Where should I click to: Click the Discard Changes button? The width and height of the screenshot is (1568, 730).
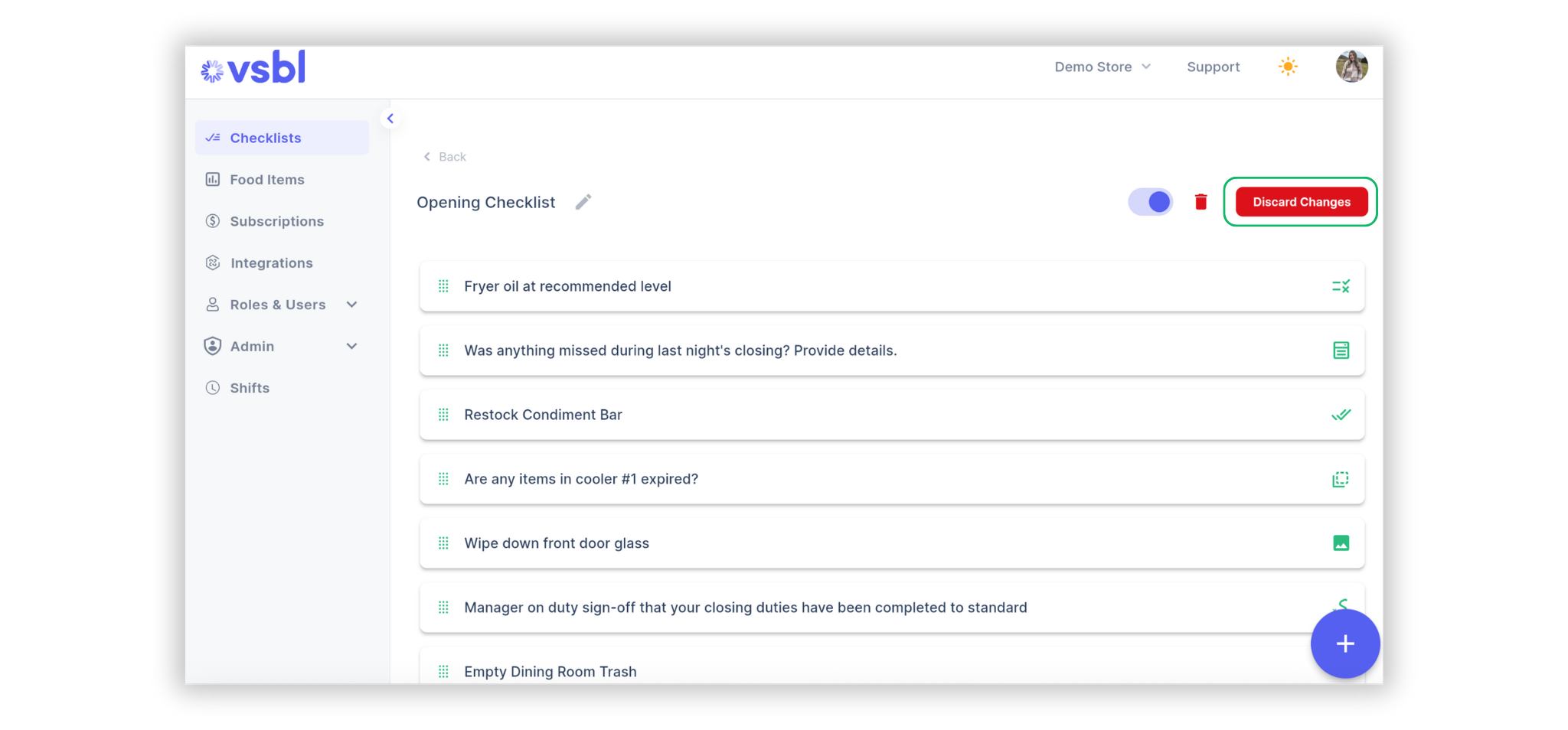pyautogui.click(x=1300, y=201)
